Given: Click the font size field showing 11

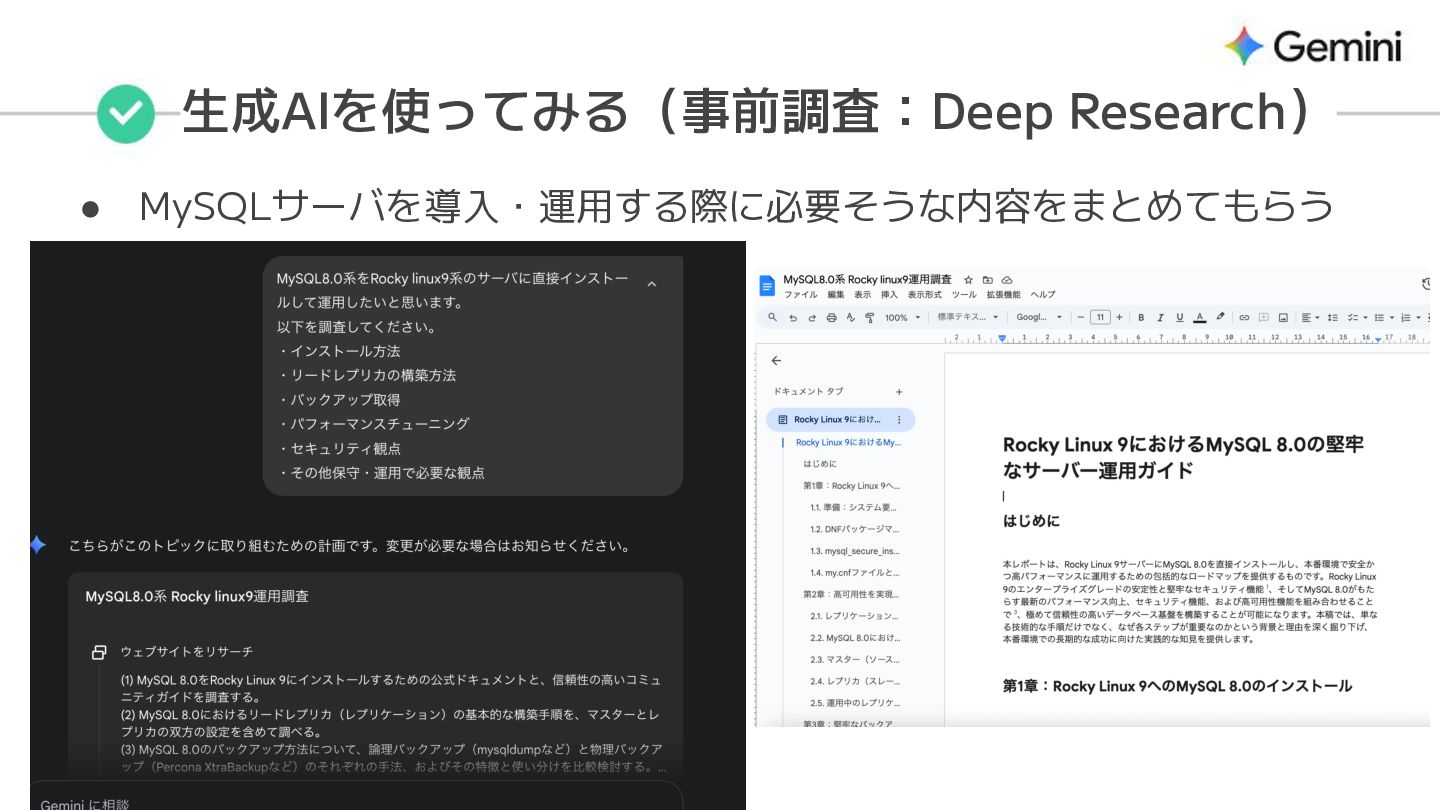Looking at the screenshot, I should pyautogui.click(x=1100, y=317).
